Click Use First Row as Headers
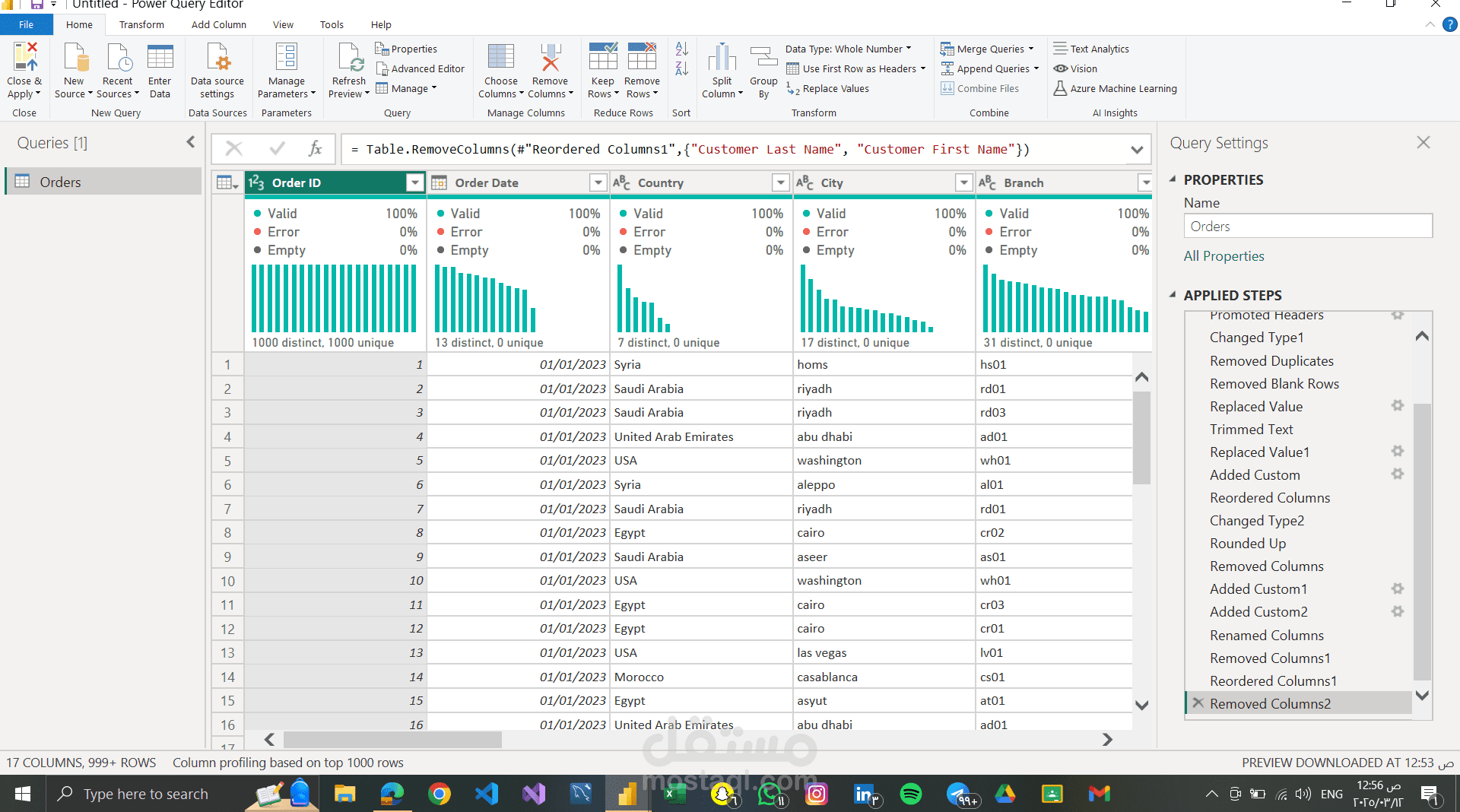 pyautogui.click(x=856, y=68)
